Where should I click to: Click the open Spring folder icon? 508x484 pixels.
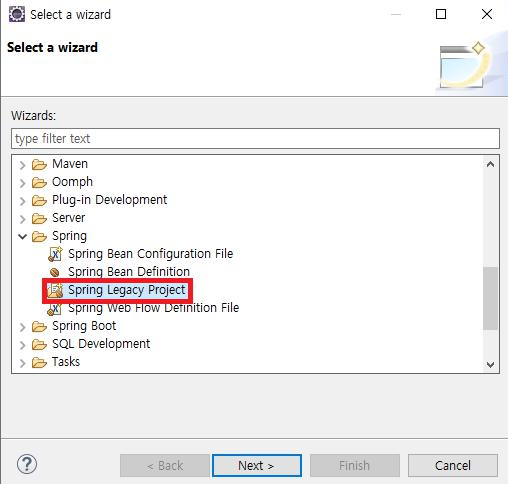tap(39, 236)
